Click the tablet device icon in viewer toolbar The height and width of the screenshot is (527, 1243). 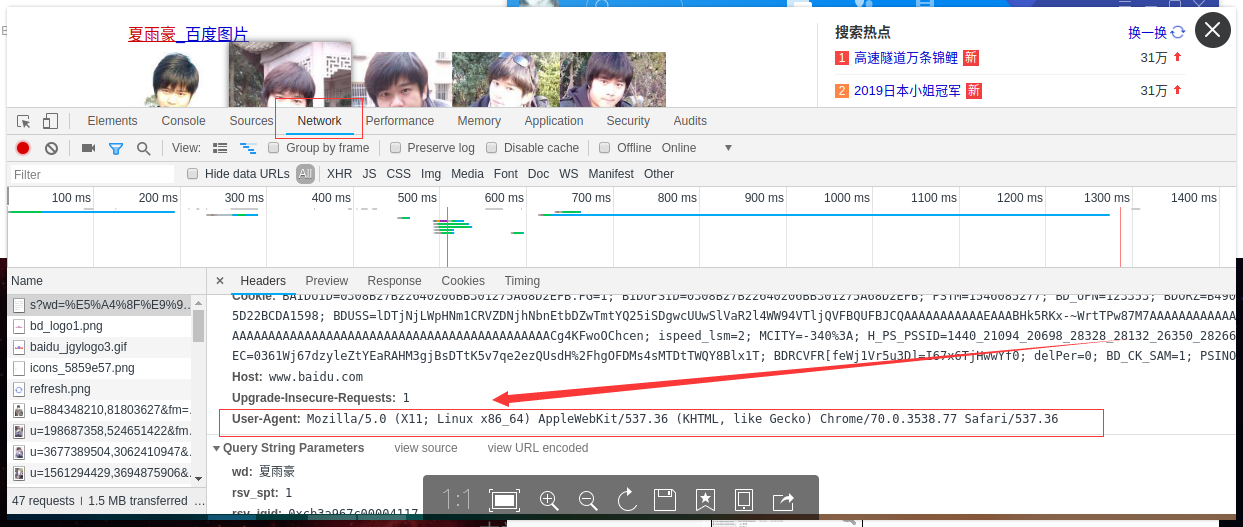[744, 499]
